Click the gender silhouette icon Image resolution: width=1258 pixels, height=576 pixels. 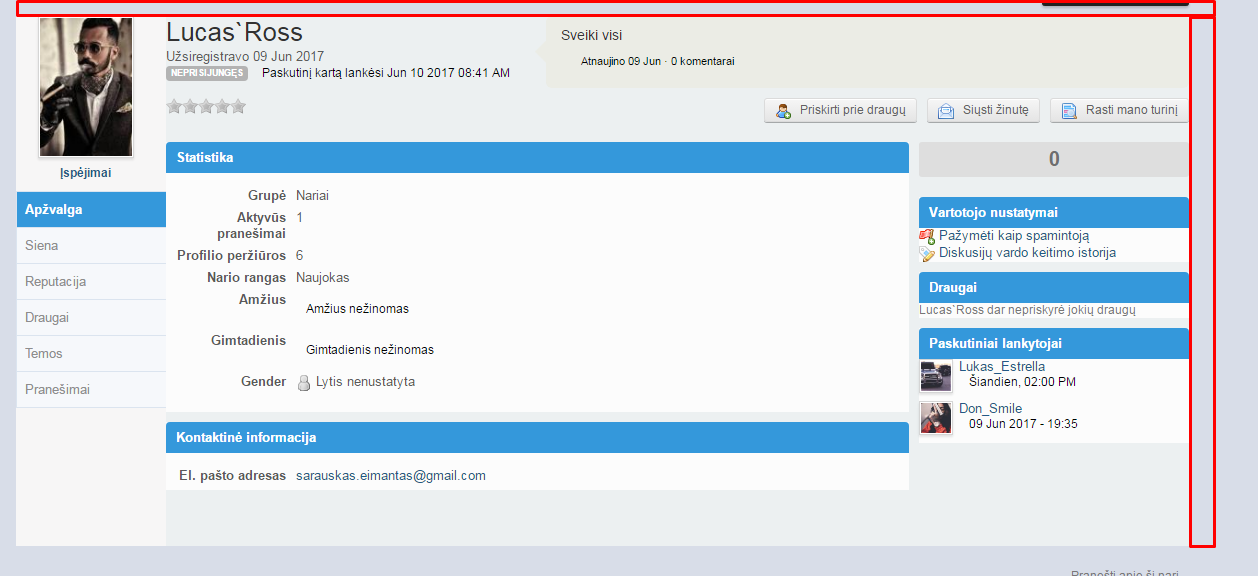pyautogui.click(x=305, y=382)
